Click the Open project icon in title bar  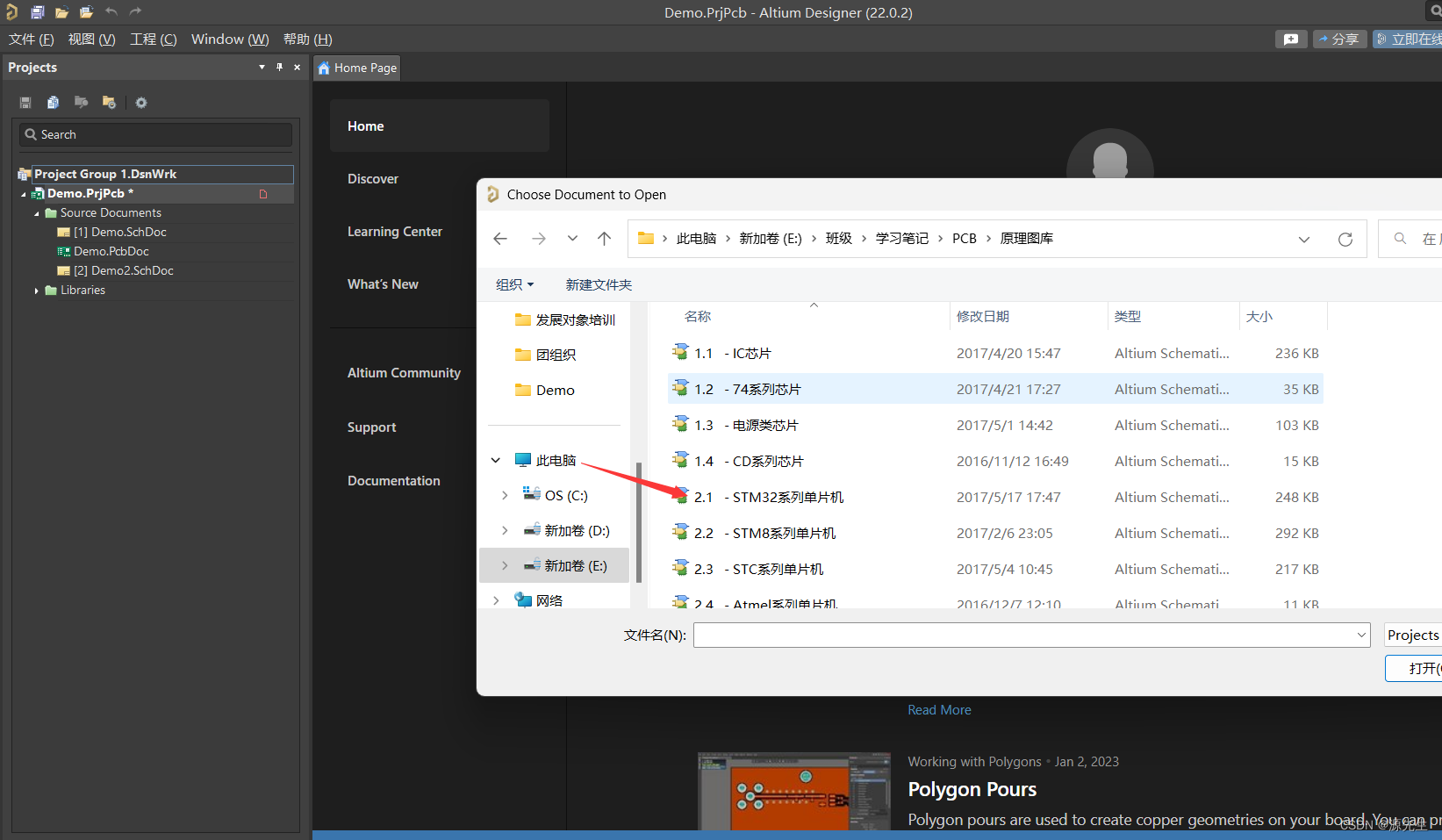(x=86, y=12)
